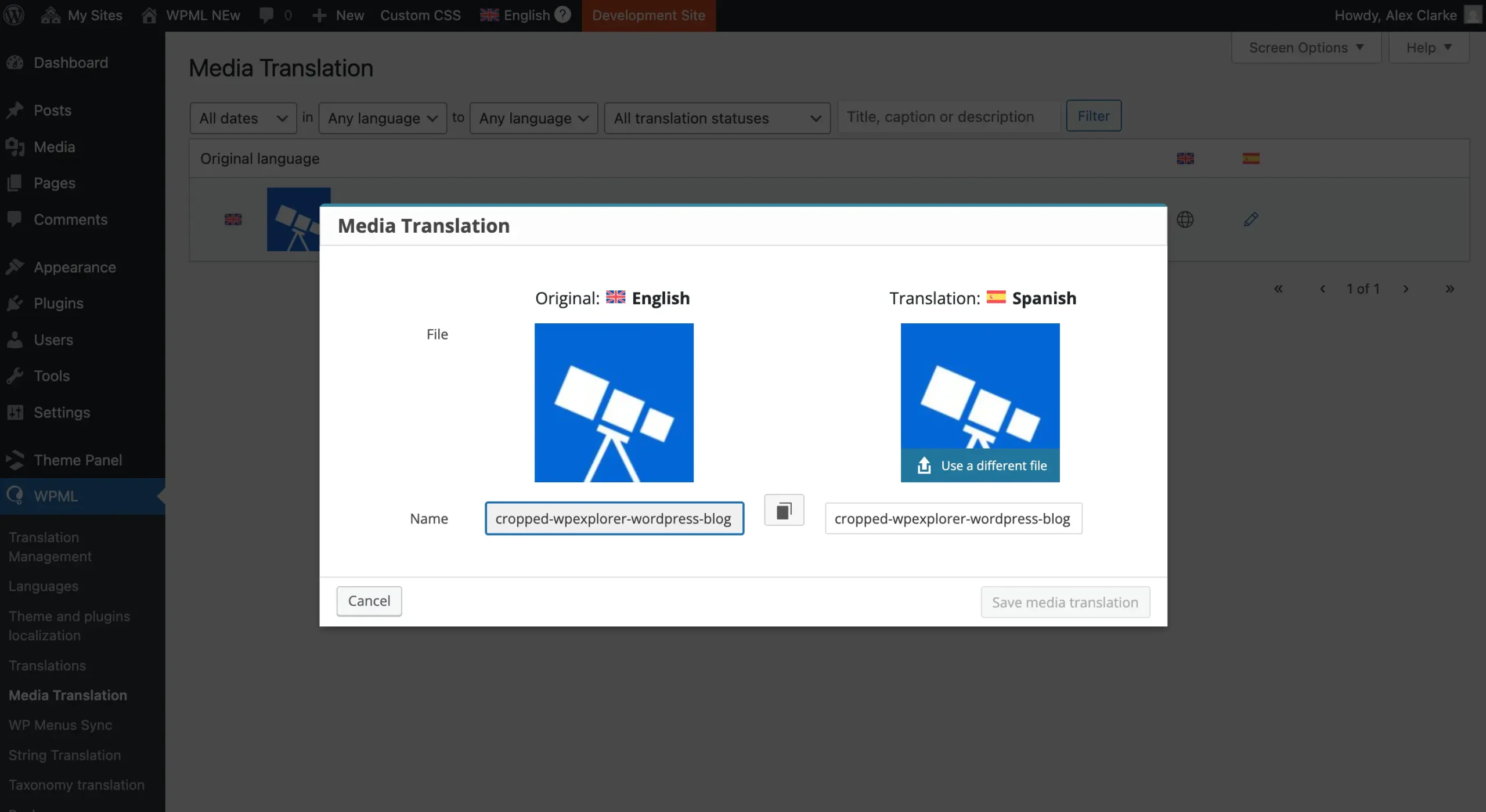Open Settings in sidebar

[x=82, y=412]
